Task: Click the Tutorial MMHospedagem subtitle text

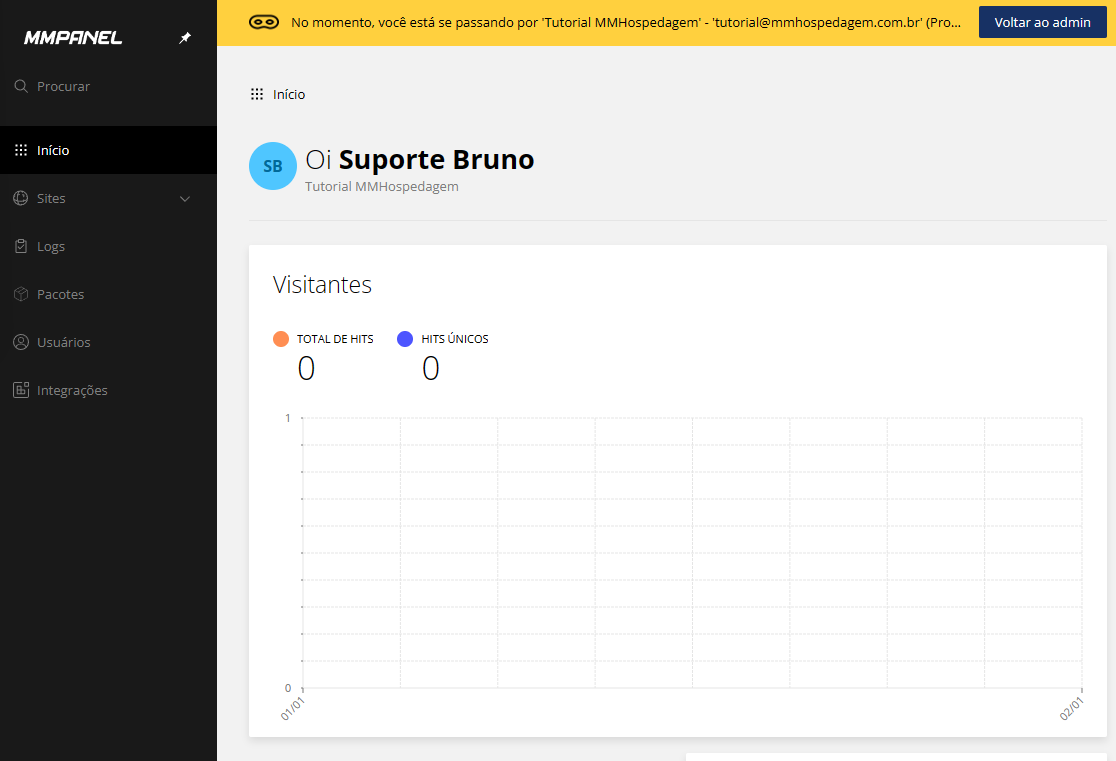Action: point(381,187)
